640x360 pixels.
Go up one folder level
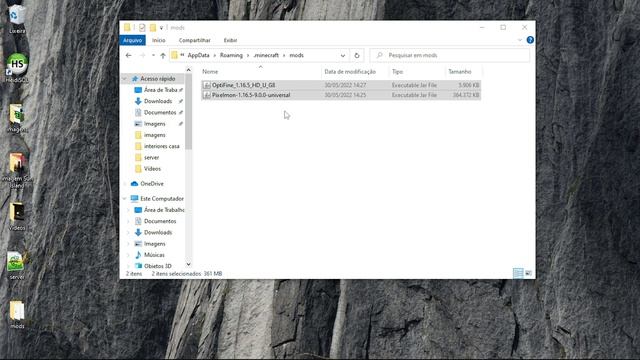(x=163, y=56)
